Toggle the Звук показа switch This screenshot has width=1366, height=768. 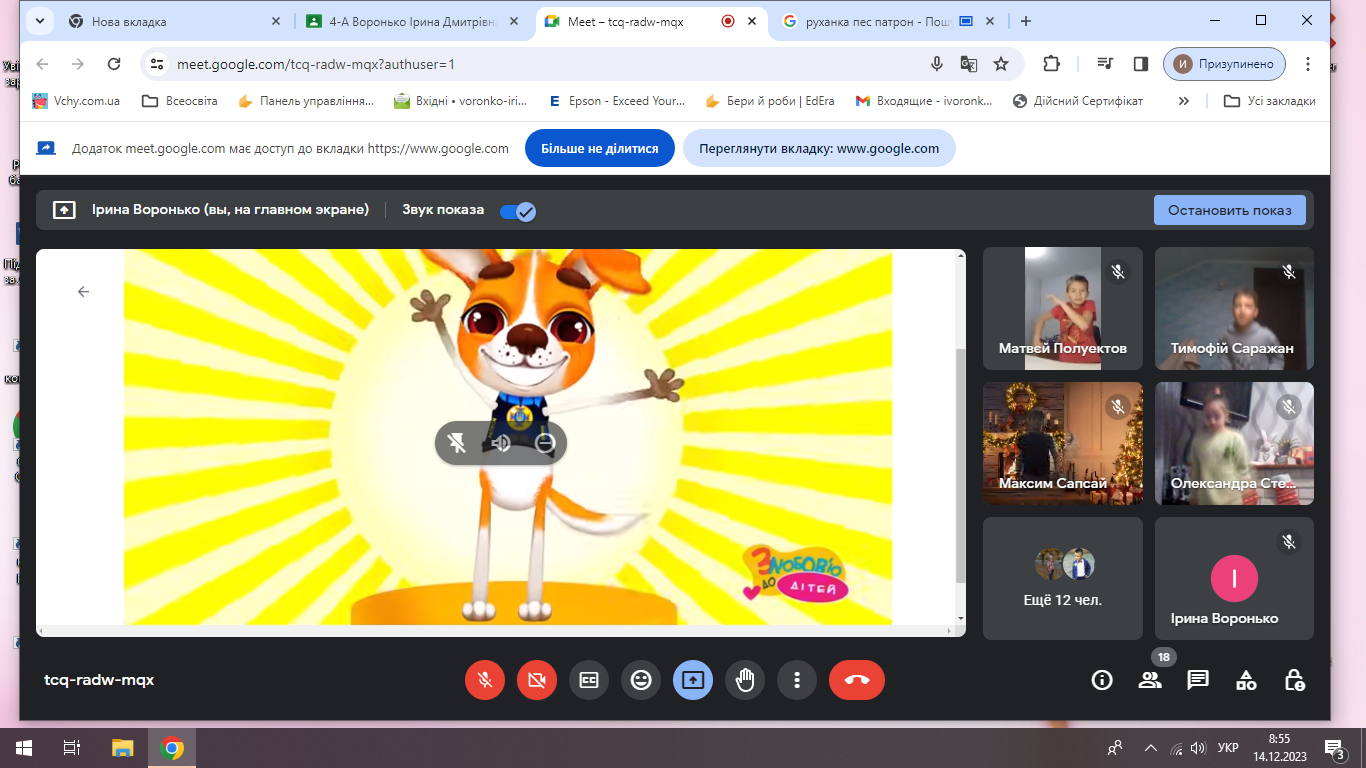(x=517, y=211)
